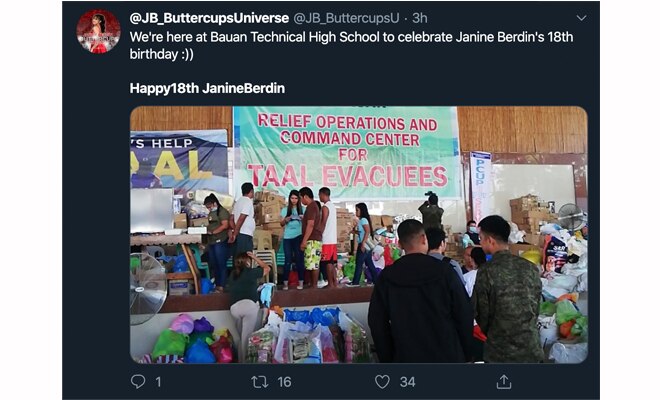Open the JB_ButtercupsUniverse profile avatar
660x400 pixels.
click(x=98, y=32)
